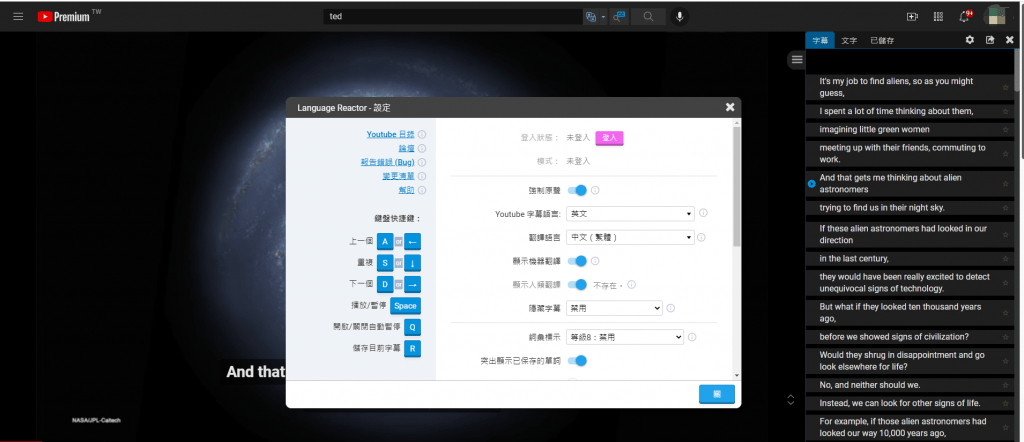The height and width of the screenshot is (442, 1024).
Task: Click the Space shortcut key button
Action: coord(405,306)
